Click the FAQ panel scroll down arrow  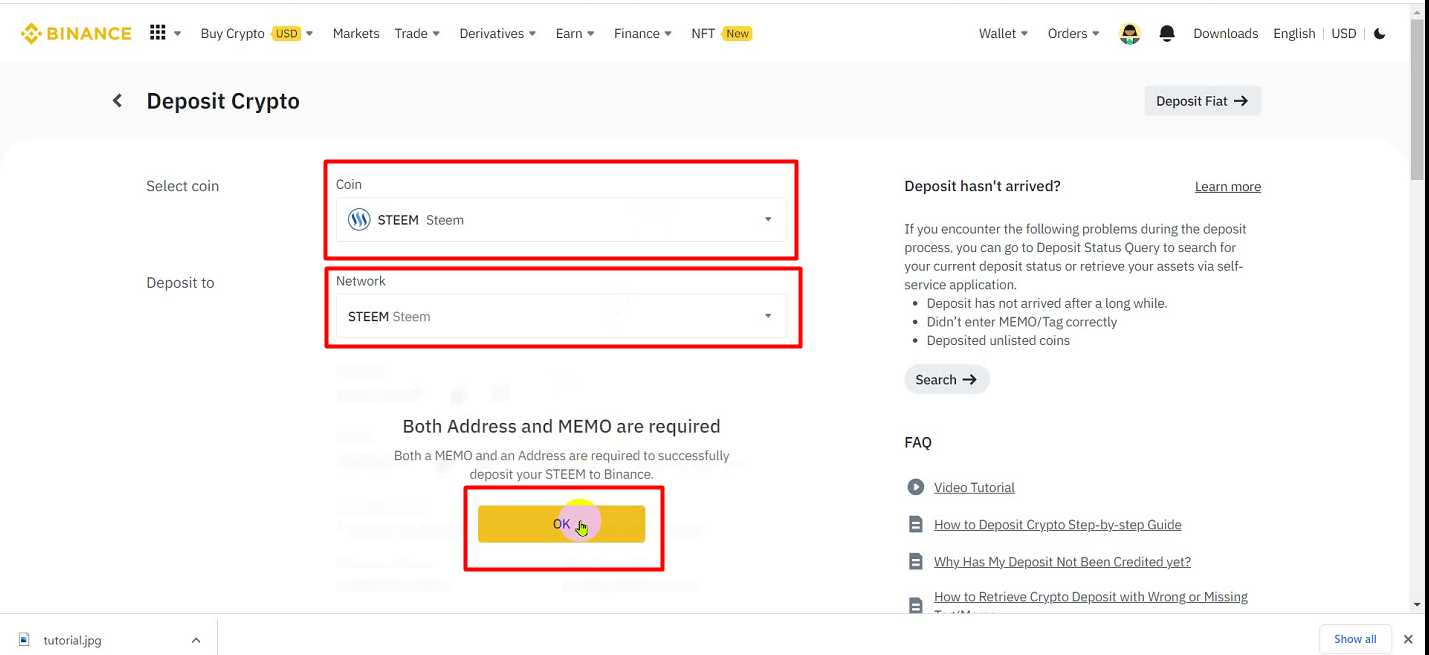[1415, 605]
